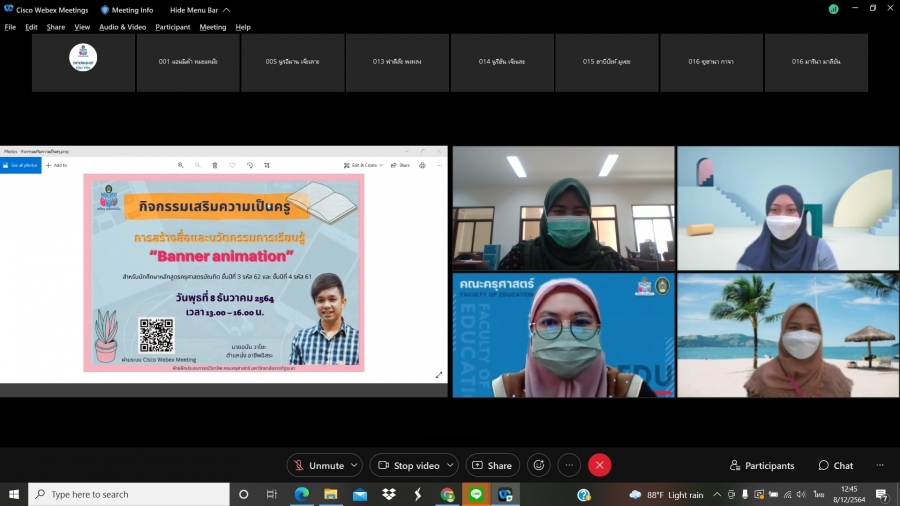Viewport: 900px width, 506px height.
Task: Click the Share content button
Action: pyautogui.click(x=492, y=465)
